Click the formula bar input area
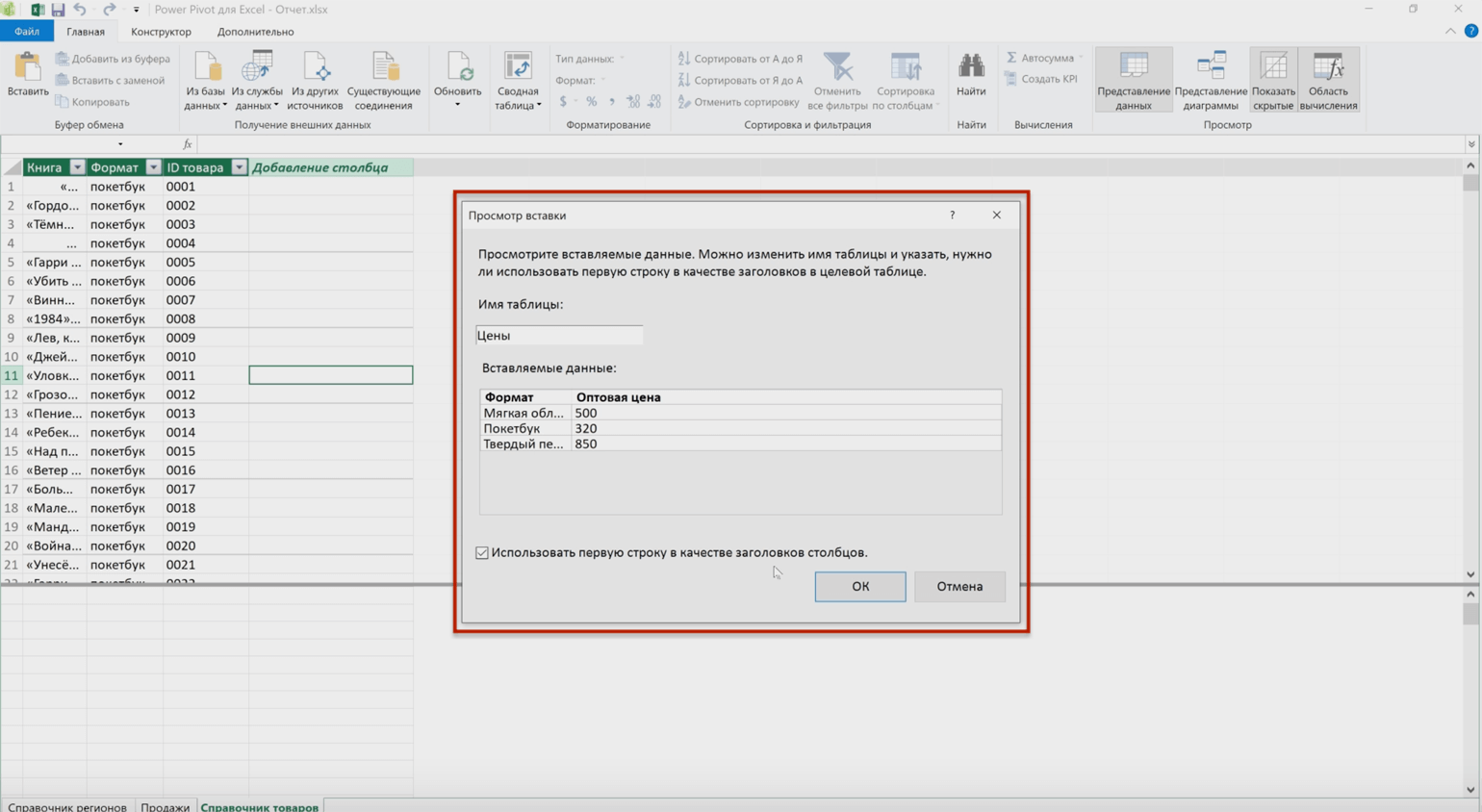The image size is (1482, 812). [830, 144]
